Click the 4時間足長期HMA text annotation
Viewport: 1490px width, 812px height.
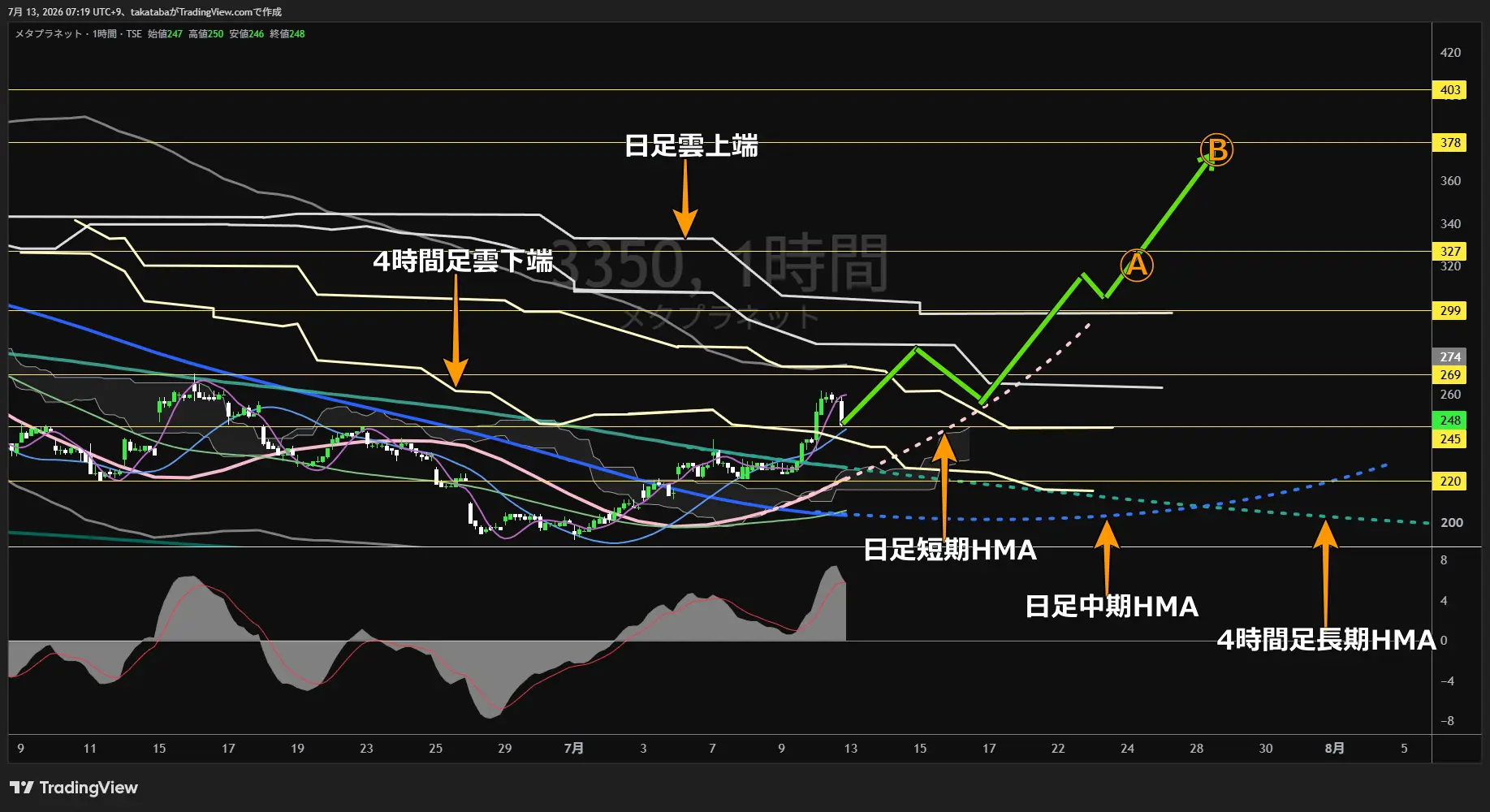(x=1326, y=640)
